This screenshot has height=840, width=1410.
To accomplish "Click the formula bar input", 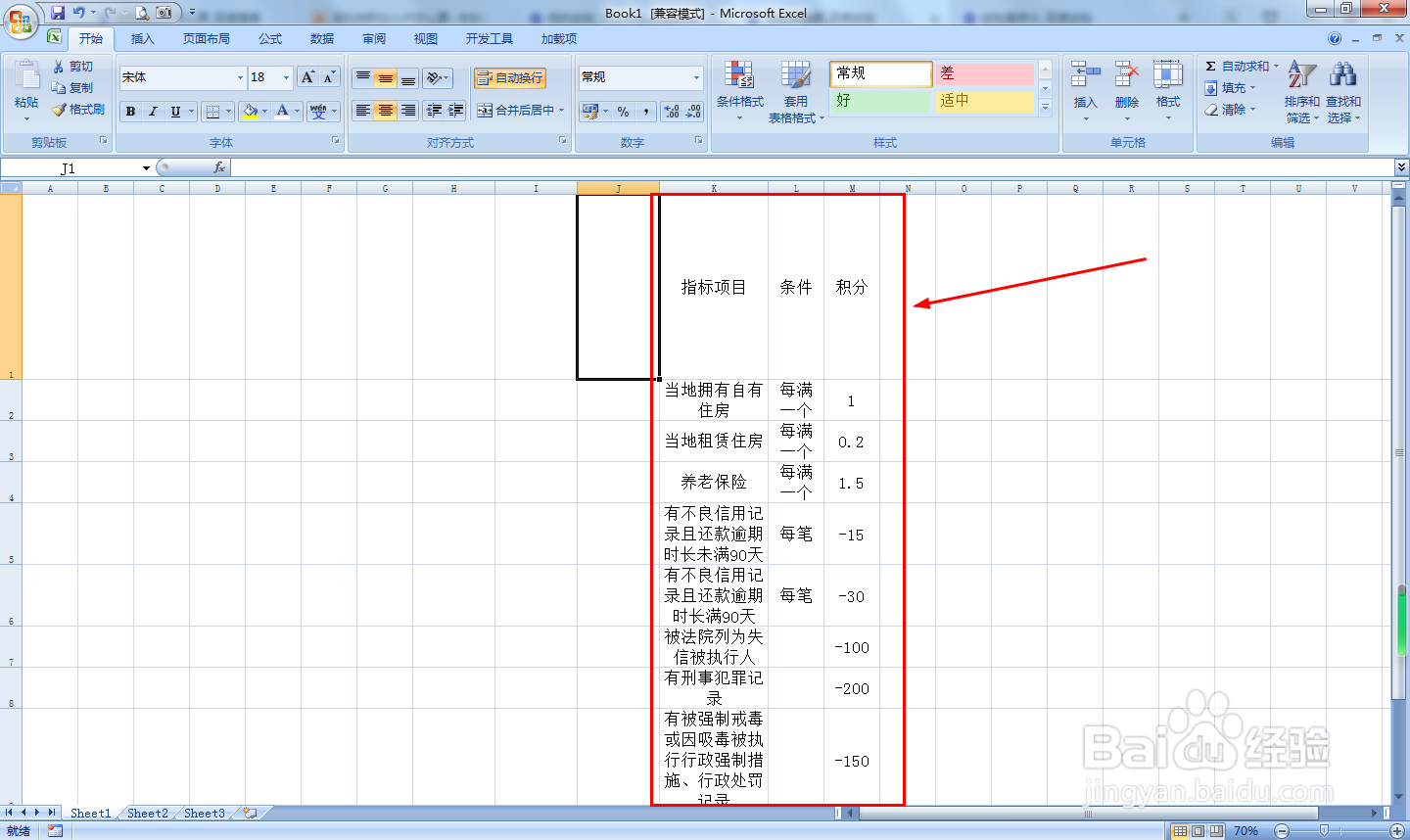I will click(x=812, y=168).
